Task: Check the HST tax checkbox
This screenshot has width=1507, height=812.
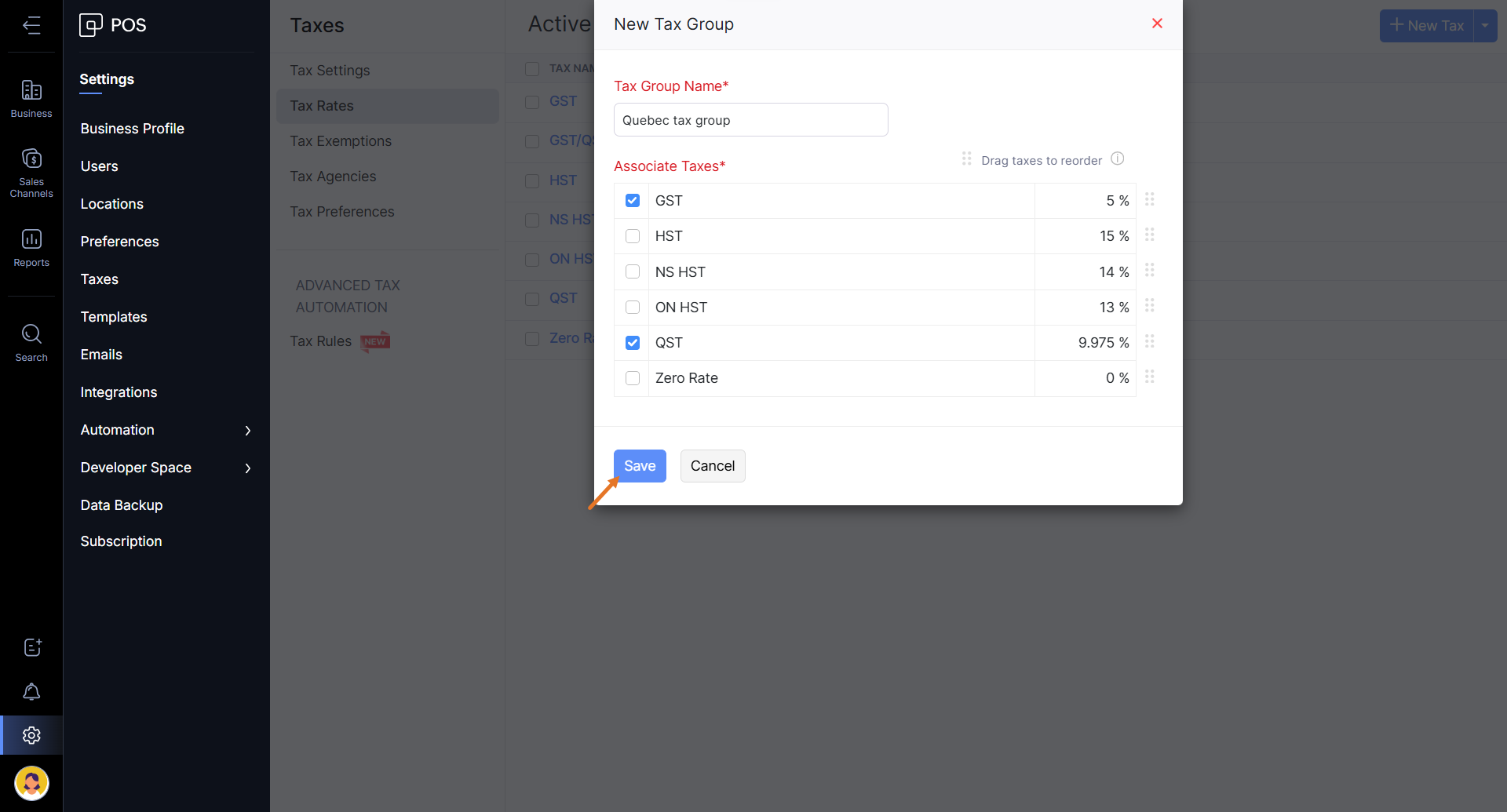Action: click(x=633, y=236)
